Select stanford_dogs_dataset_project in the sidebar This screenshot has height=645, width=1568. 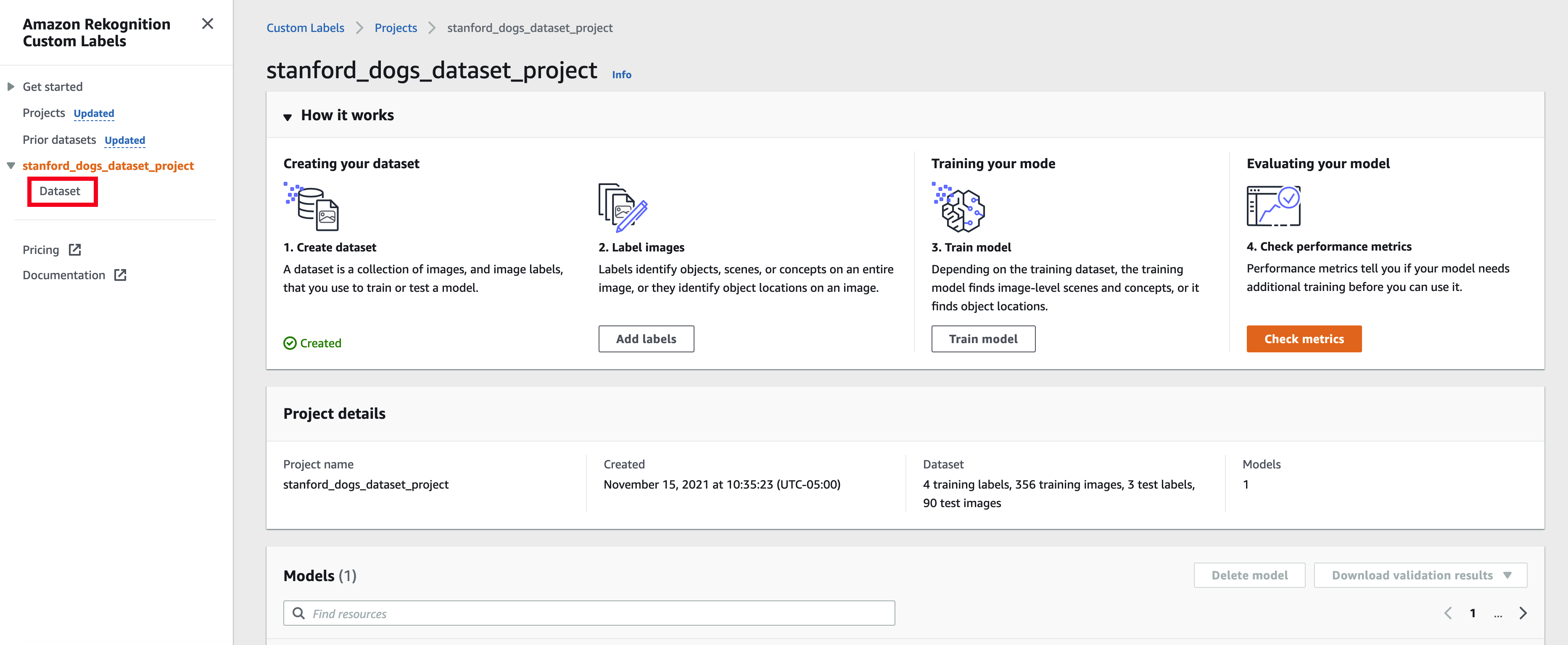(108, 166)
